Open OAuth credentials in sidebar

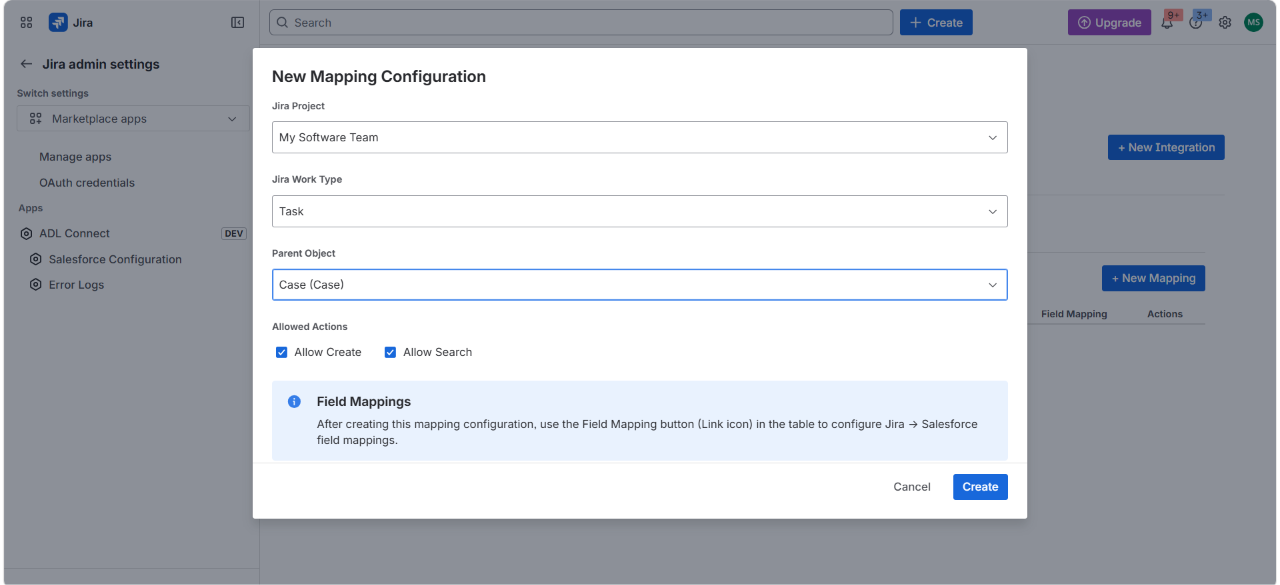pos(87,183)
